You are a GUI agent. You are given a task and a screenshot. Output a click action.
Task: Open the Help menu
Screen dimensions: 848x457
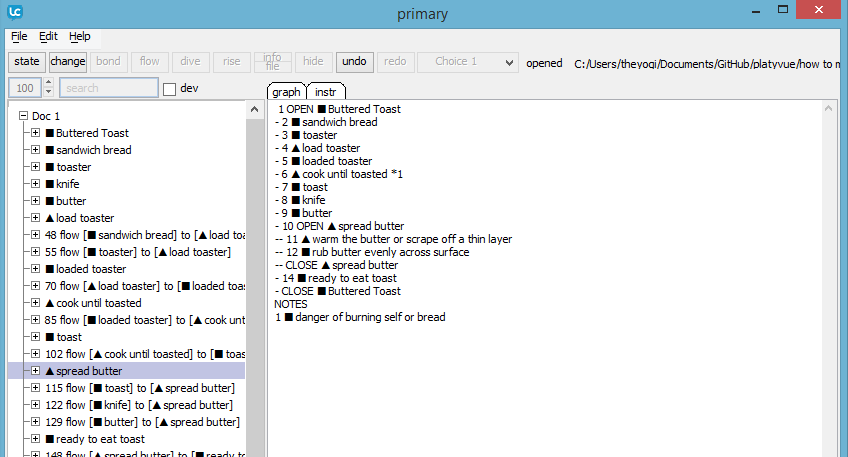[x=80, y=36]
